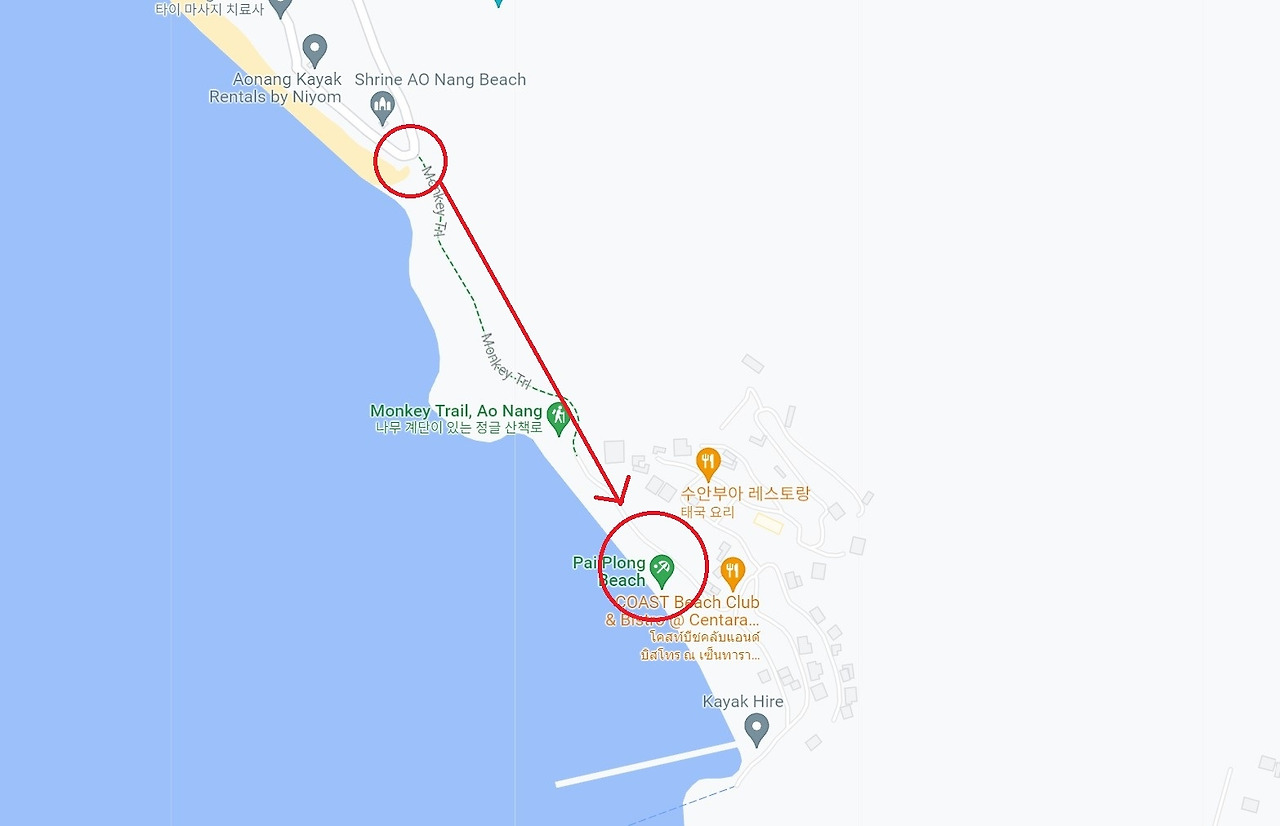Click the 타이 마사지 치료사 label
The height and width of the screenshot is (826, 1280).
208,9
